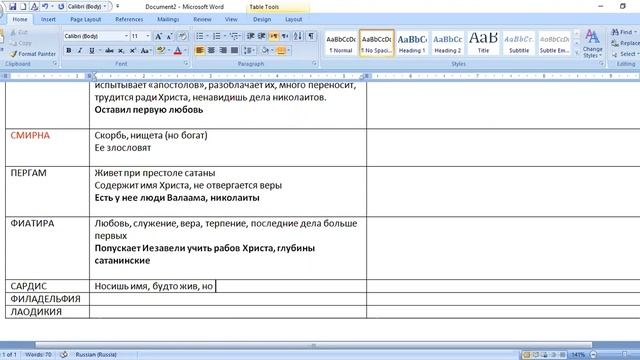
Task: Open the Font dialog launcher
Action: (x=186, y=64)
